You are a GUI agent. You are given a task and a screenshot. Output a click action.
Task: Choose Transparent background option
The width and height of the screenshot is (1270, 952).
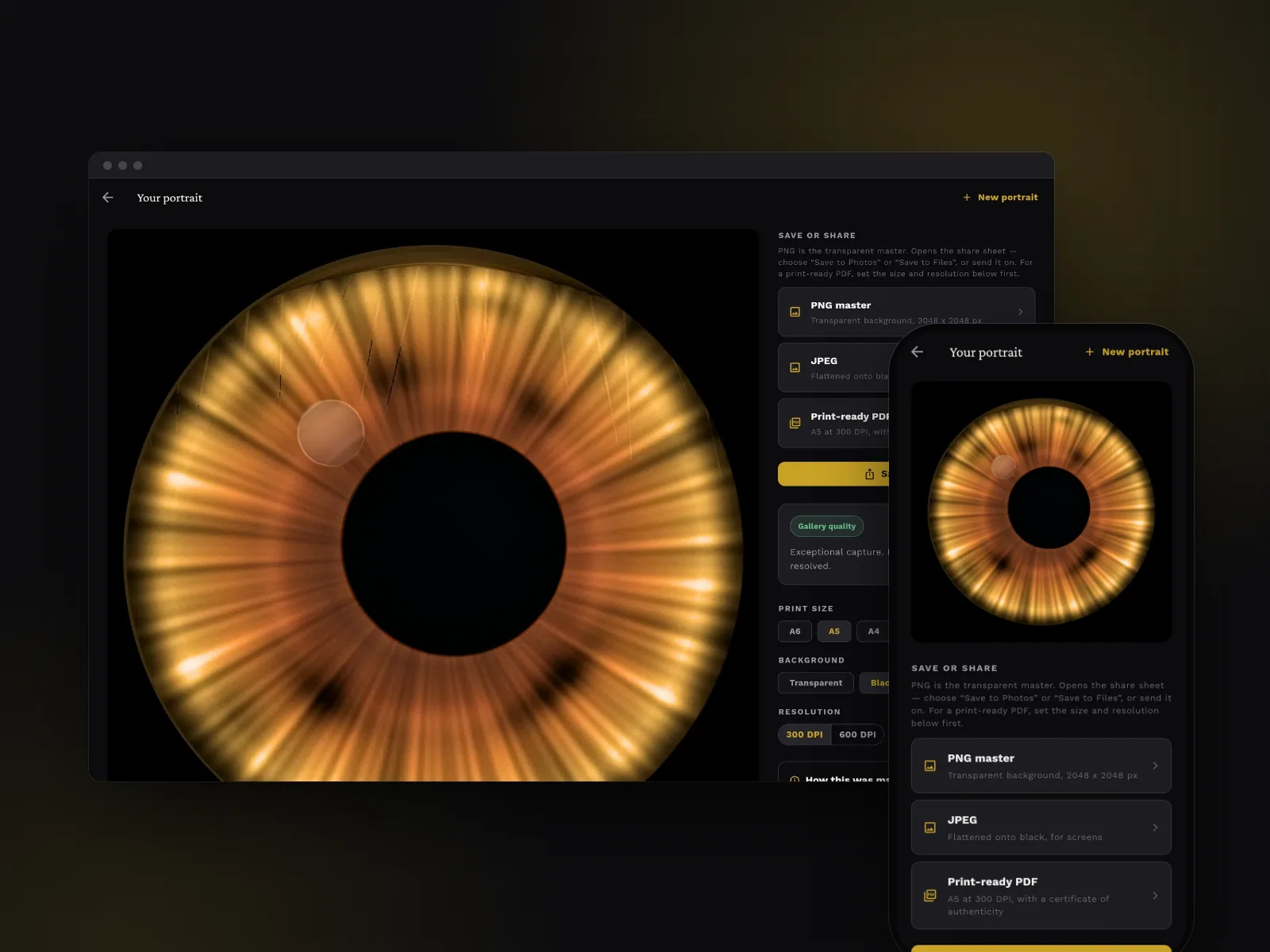point(816,683)
